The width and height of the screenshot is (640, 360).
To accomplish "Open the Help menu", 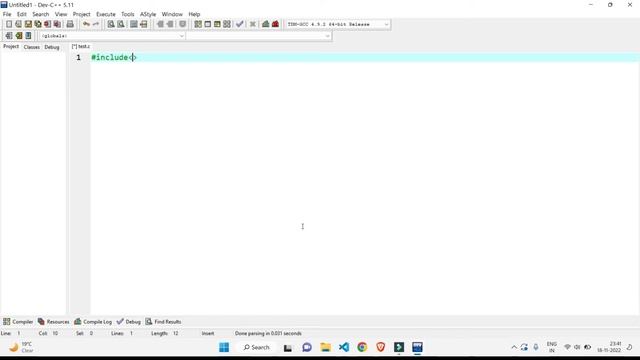I will pos(194,14).
